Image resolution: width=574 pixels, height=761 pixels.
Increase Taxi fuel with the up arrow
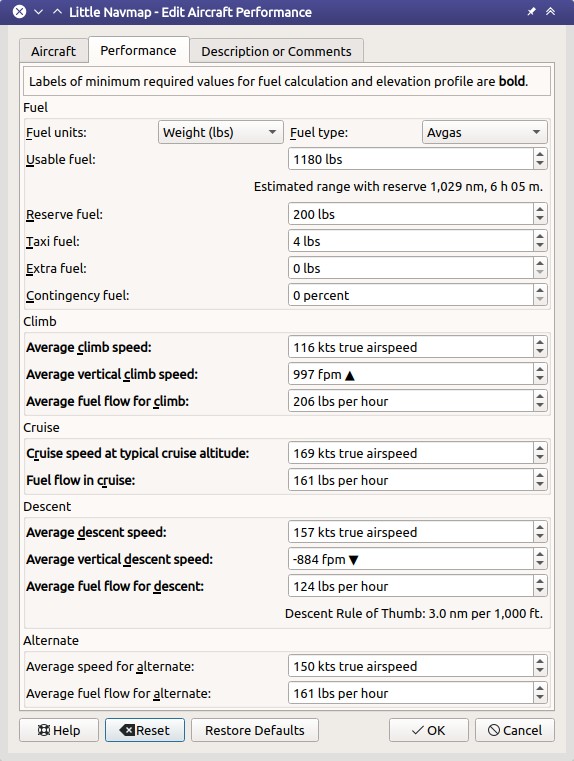(x=540, y=236)
